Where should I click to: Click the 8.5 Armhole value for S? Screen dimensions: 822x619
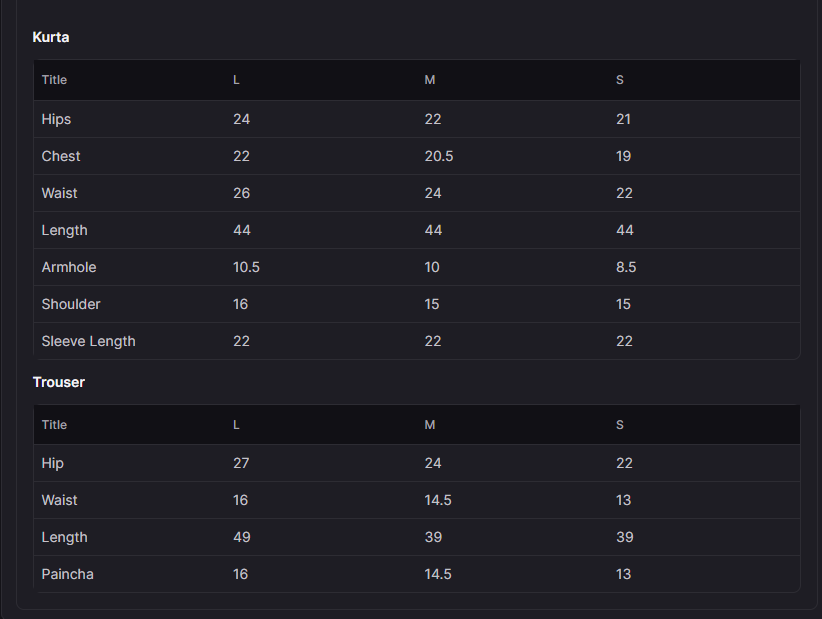[x=626, y=267]
